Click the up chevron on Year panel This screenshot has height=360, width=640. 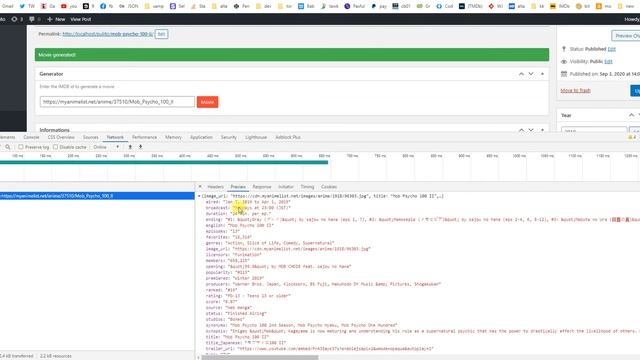point(631,115)
